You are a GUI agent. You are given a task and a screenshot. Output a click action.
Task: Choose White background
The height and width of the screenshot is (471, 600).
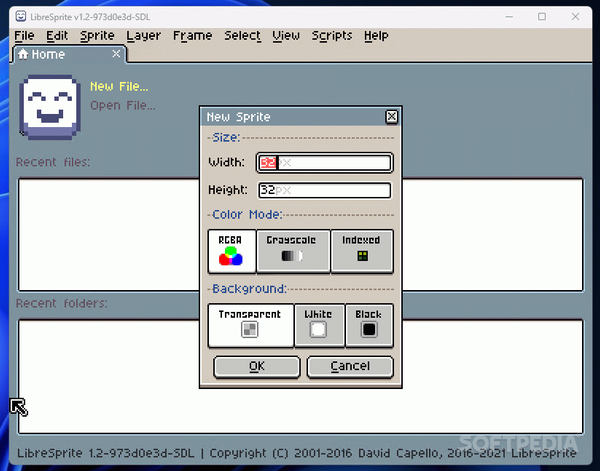click(x=319, y=326)
